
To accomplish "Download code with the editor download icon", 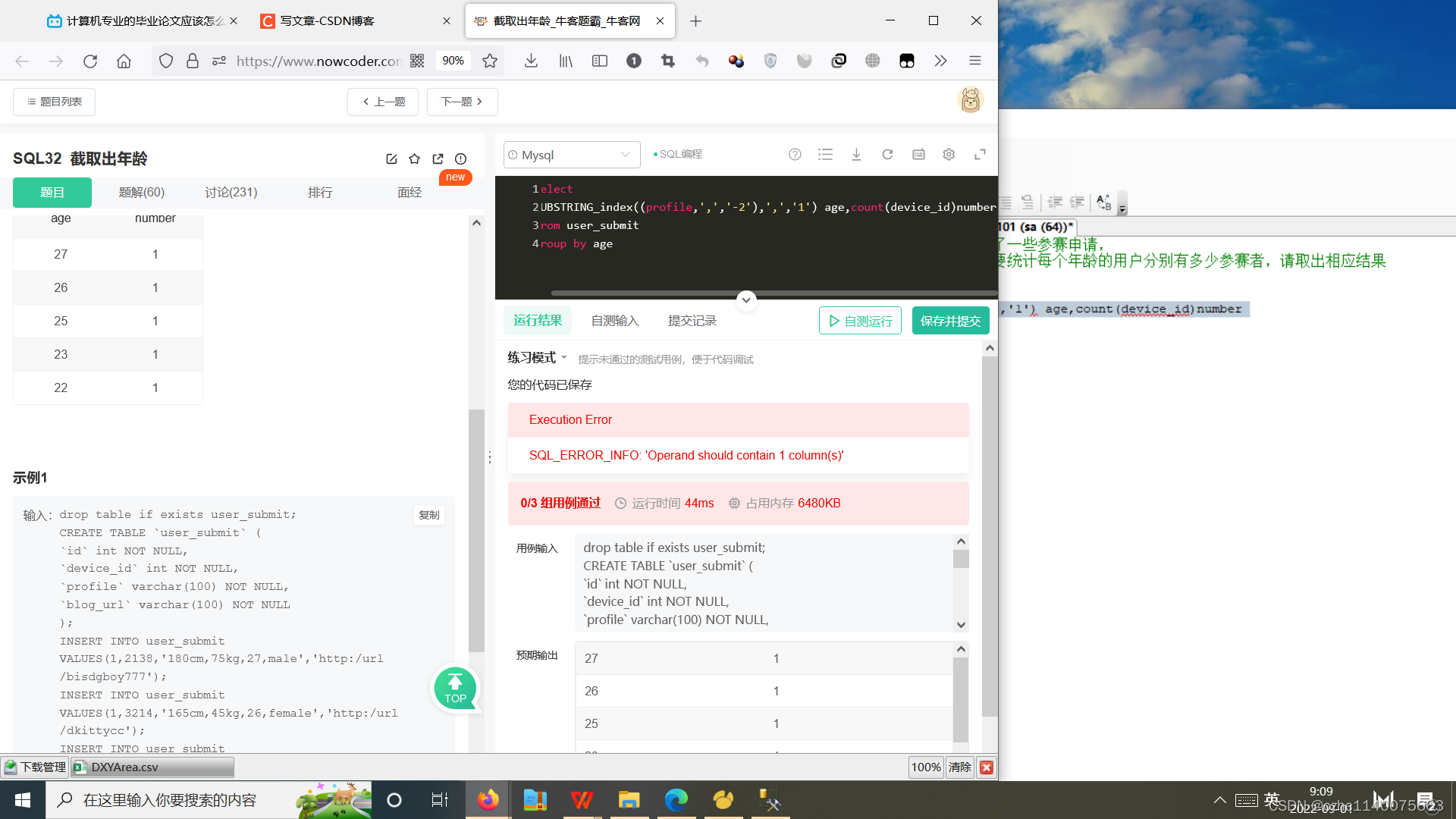I will [x=856, y=155].
